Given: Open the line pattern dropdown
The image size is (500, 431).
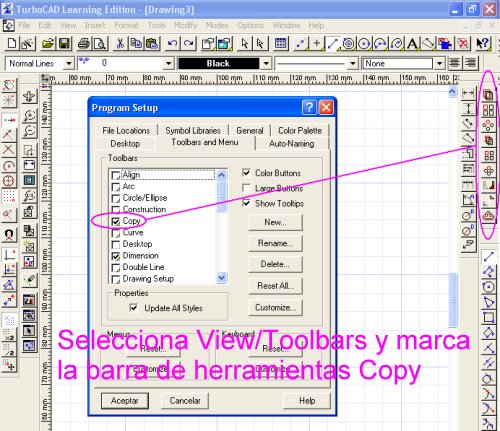Looking at the screenshot, I should click(353, 63).
